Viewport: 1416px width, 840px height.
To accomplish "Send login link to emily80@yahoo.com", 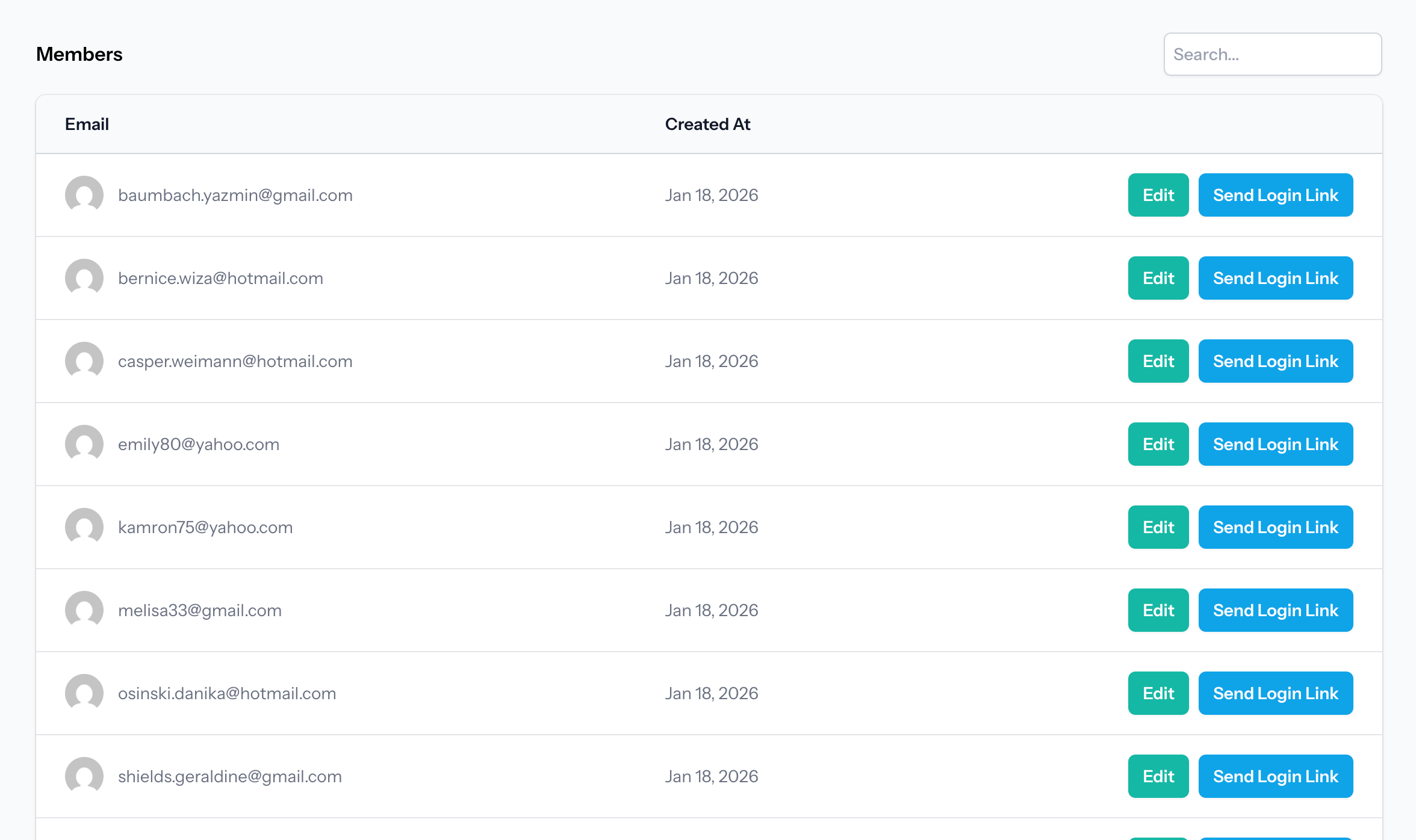I will pos(1276,444).
